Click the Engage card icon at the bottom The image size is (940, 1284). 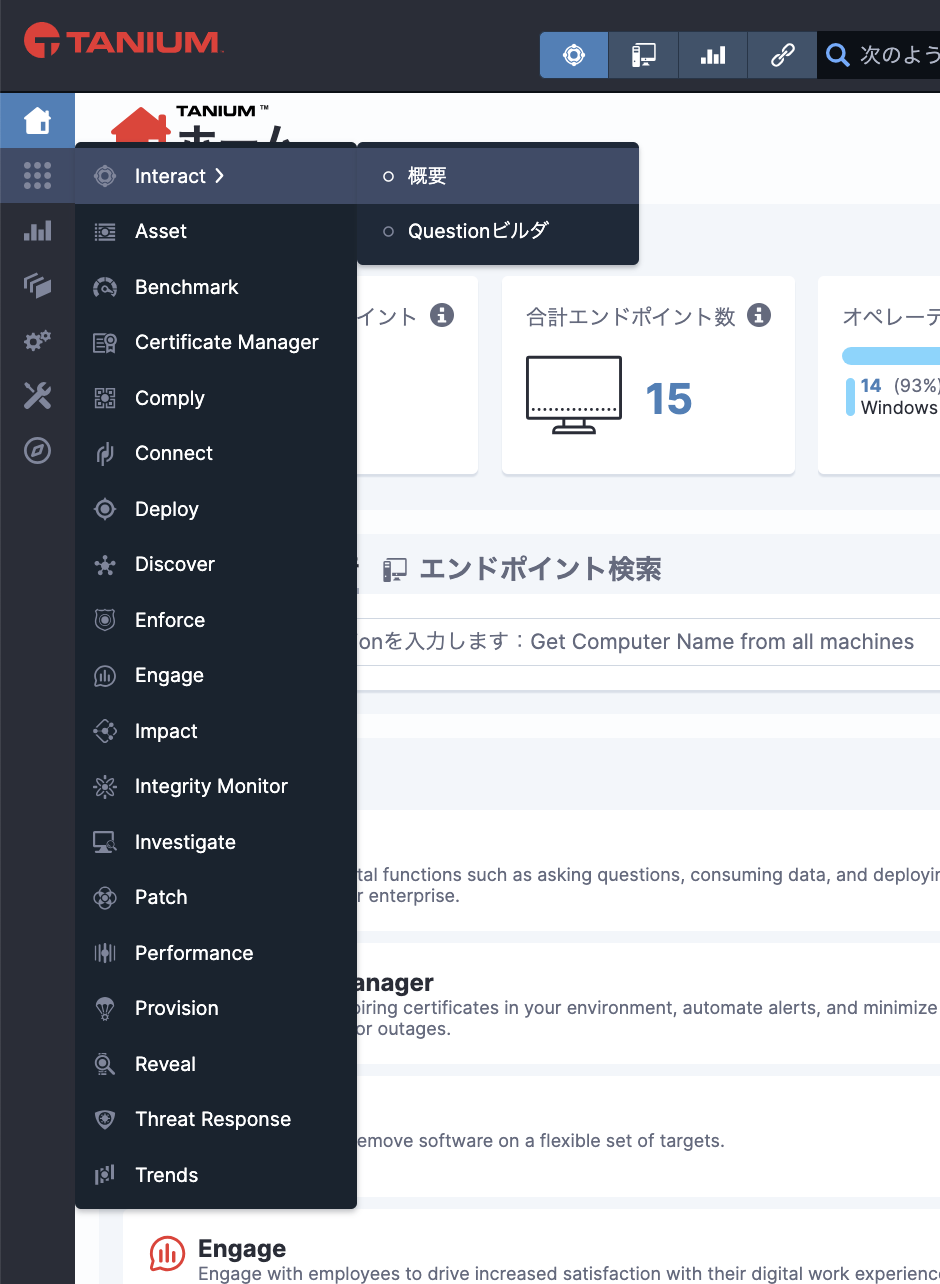(x=167, y=1254)
